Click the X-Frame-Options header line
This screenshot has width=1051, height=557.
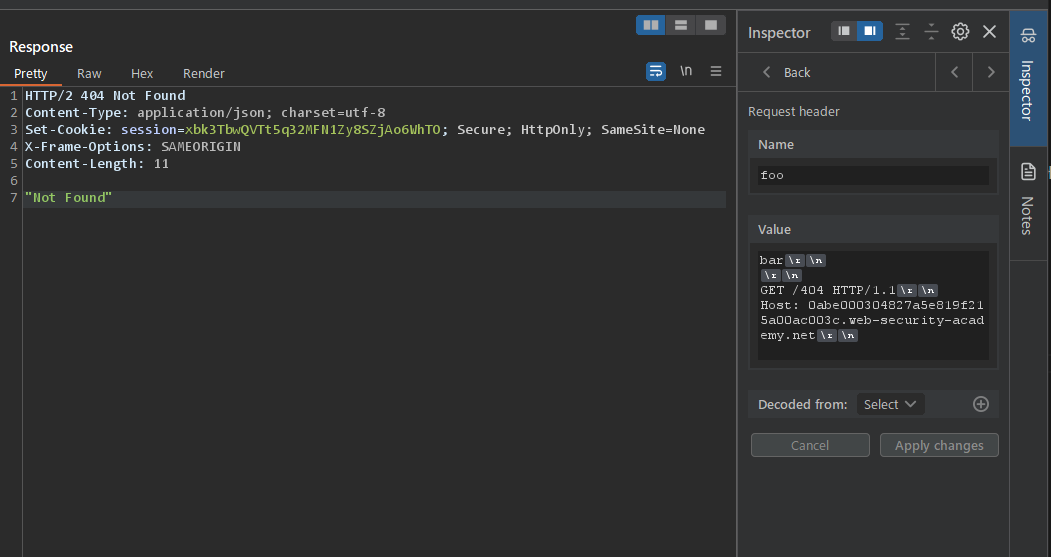click(133, 147)
